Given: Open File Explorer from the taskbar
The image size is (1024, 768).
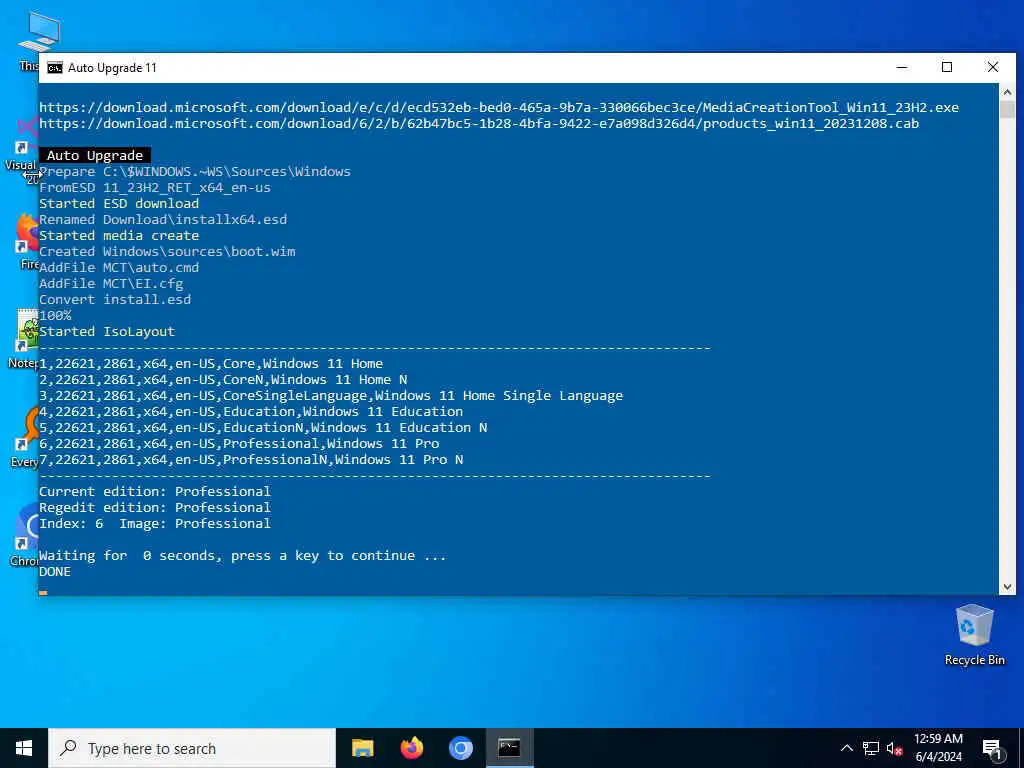Looking at the screenshot, I should tap(362, 748).
